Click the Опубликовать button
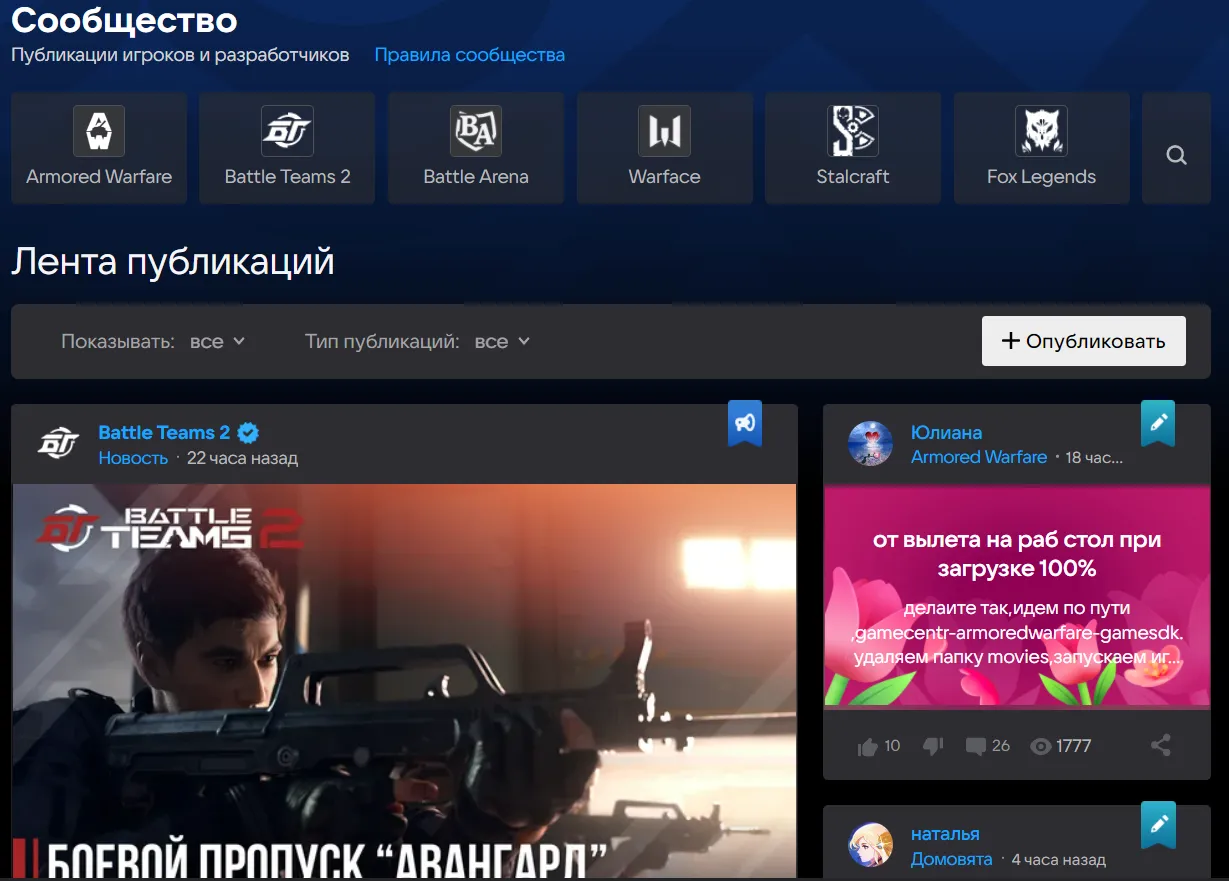Screen dimensions: 1229x881 click(1084, 341)
